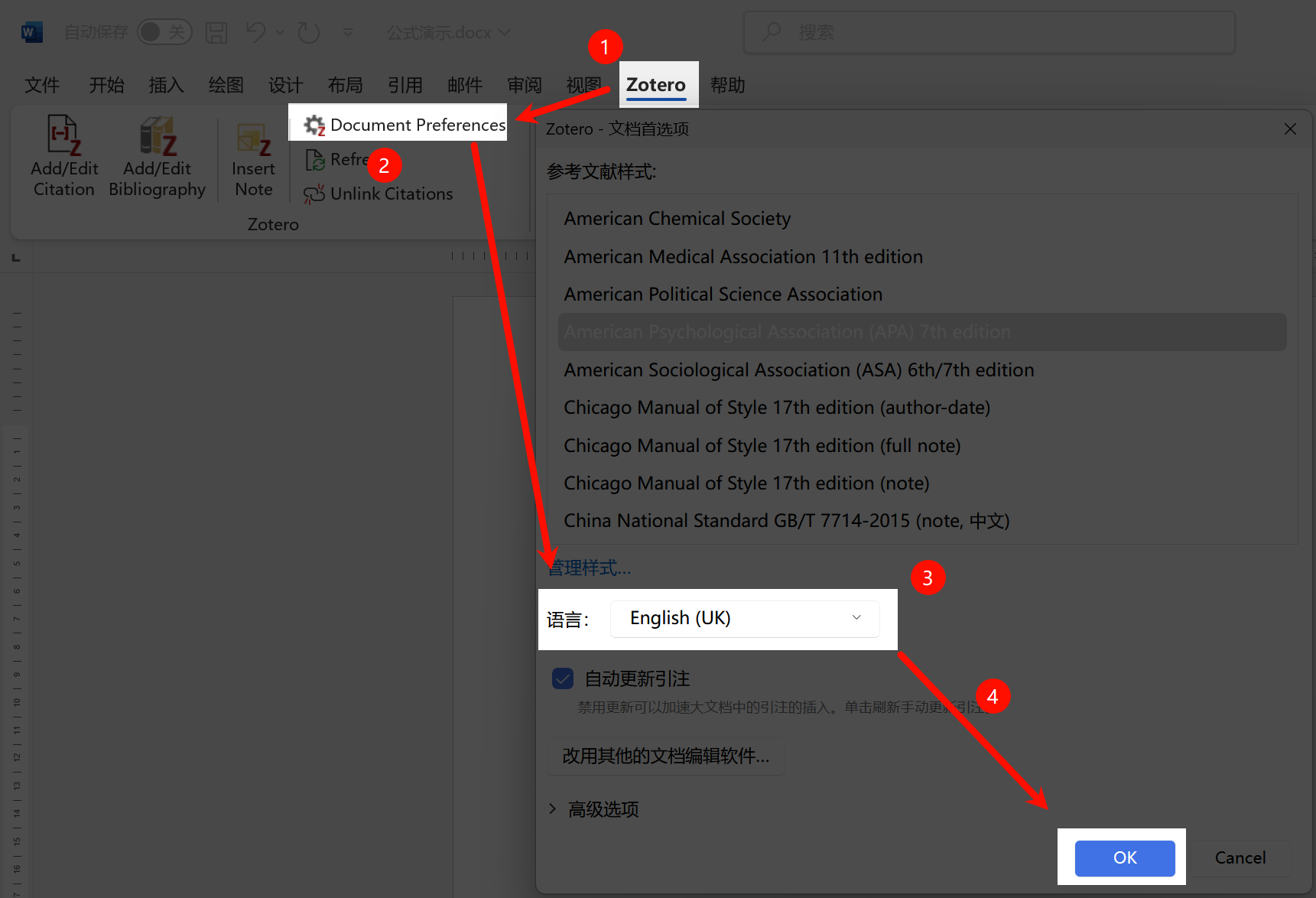Click the Unlink Citations icon

[314, 194]
